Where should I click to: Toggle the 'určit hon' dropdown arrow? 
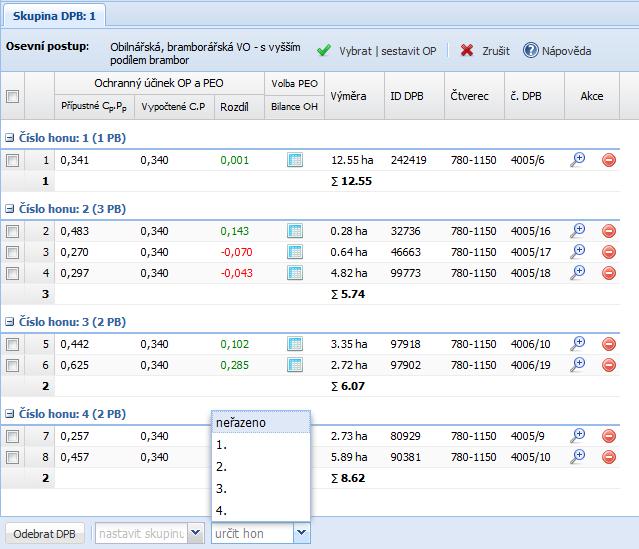click(x=302, y=533)
